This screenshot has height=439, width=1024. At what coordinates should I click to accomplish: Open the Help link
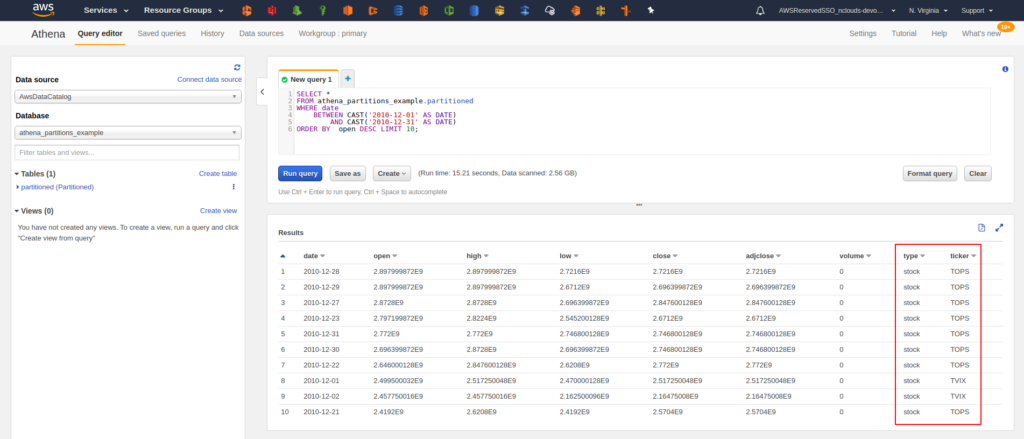pos(939,33)
